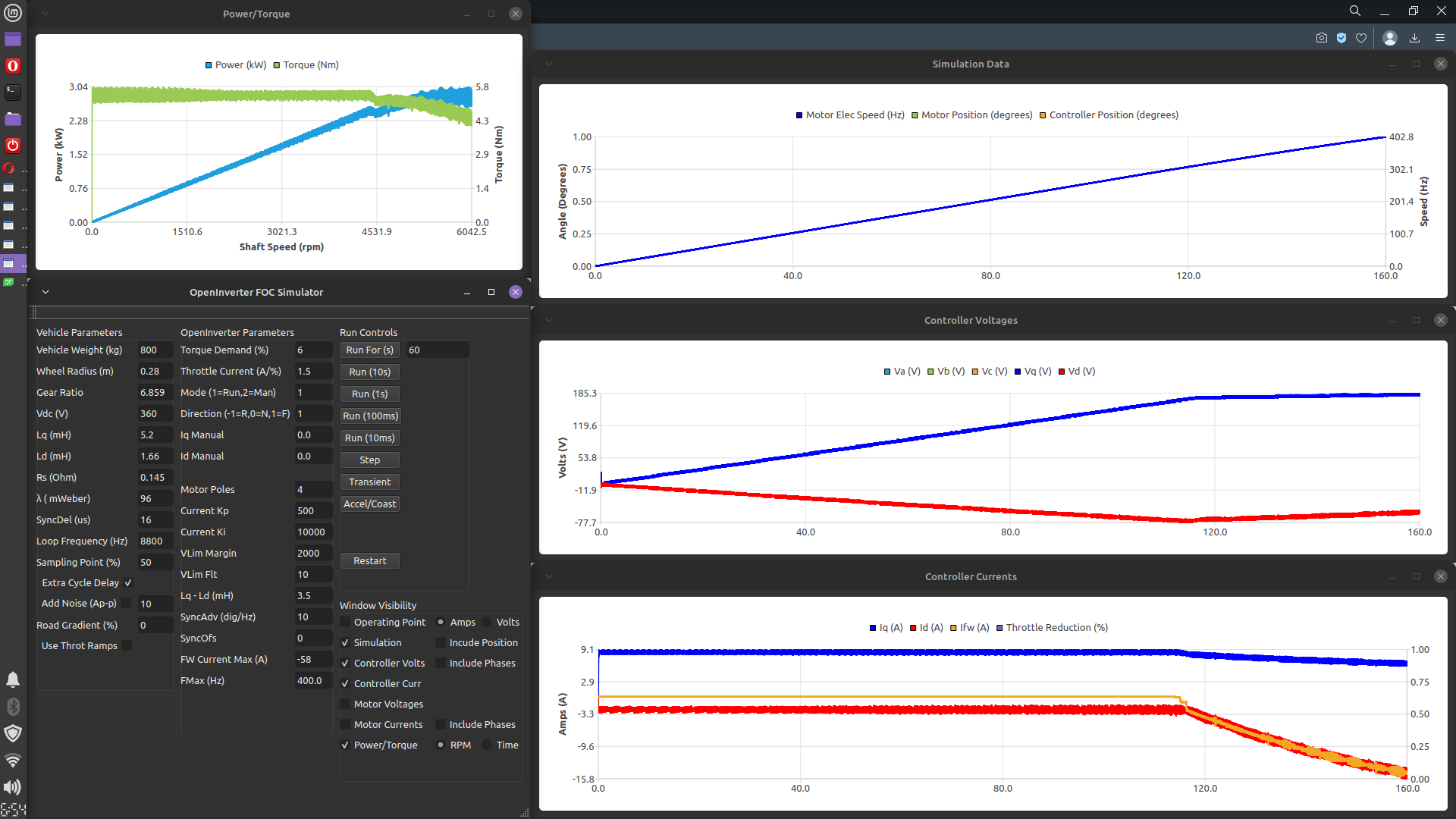Click the user profile avatar icon

pyautogui.click(x=1390, y=38)
